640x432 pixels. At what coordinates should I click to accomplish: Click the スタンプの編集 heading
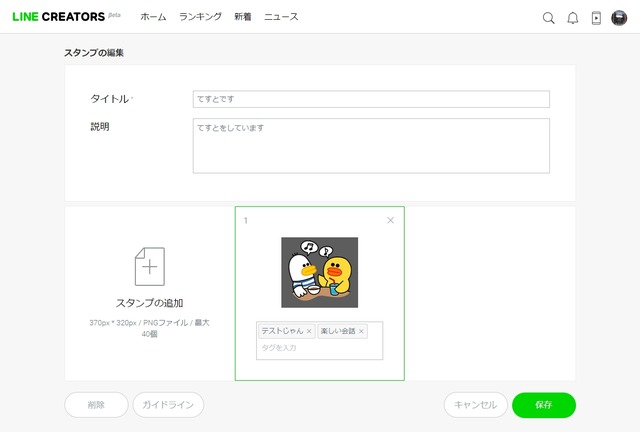pyautogui.click(x=94, y=53)
